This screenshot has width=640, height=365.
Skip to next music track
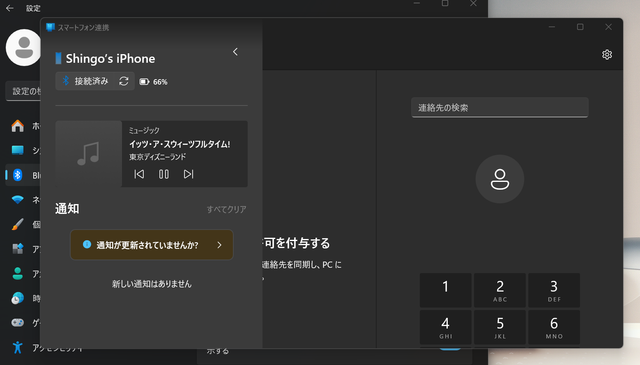point(188,174)
